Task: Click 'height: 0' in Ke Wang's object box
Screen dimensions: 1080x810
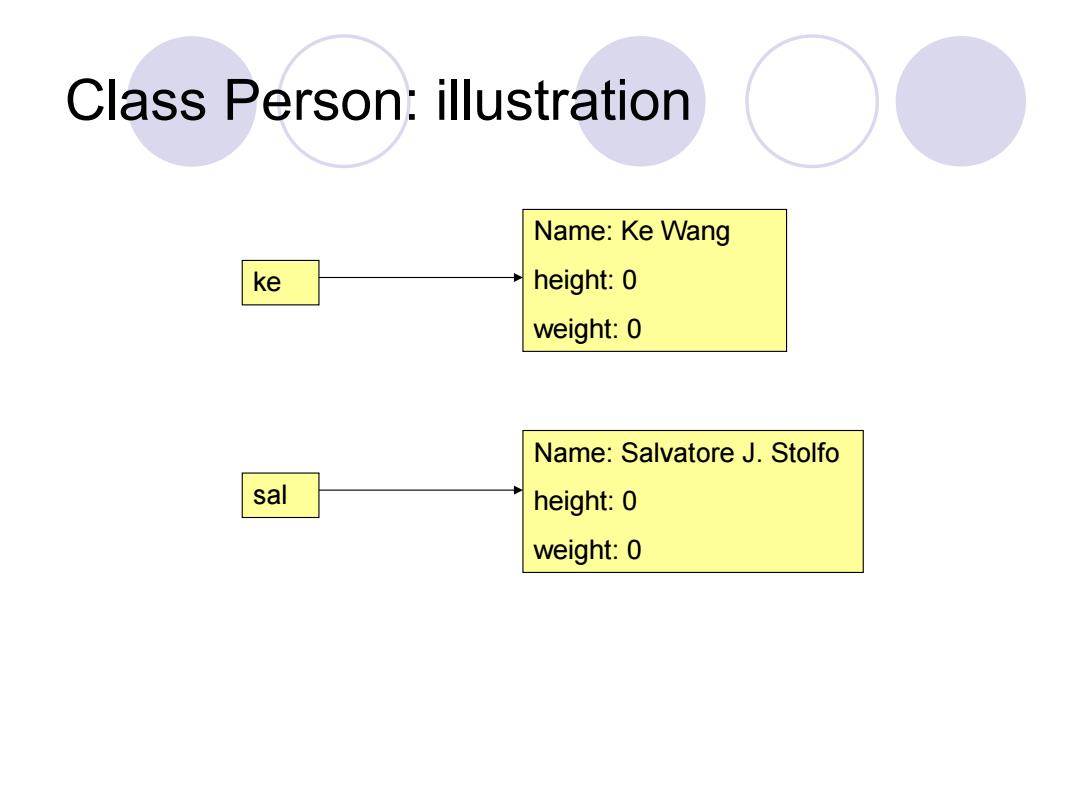Action: (x=585, y=280)
